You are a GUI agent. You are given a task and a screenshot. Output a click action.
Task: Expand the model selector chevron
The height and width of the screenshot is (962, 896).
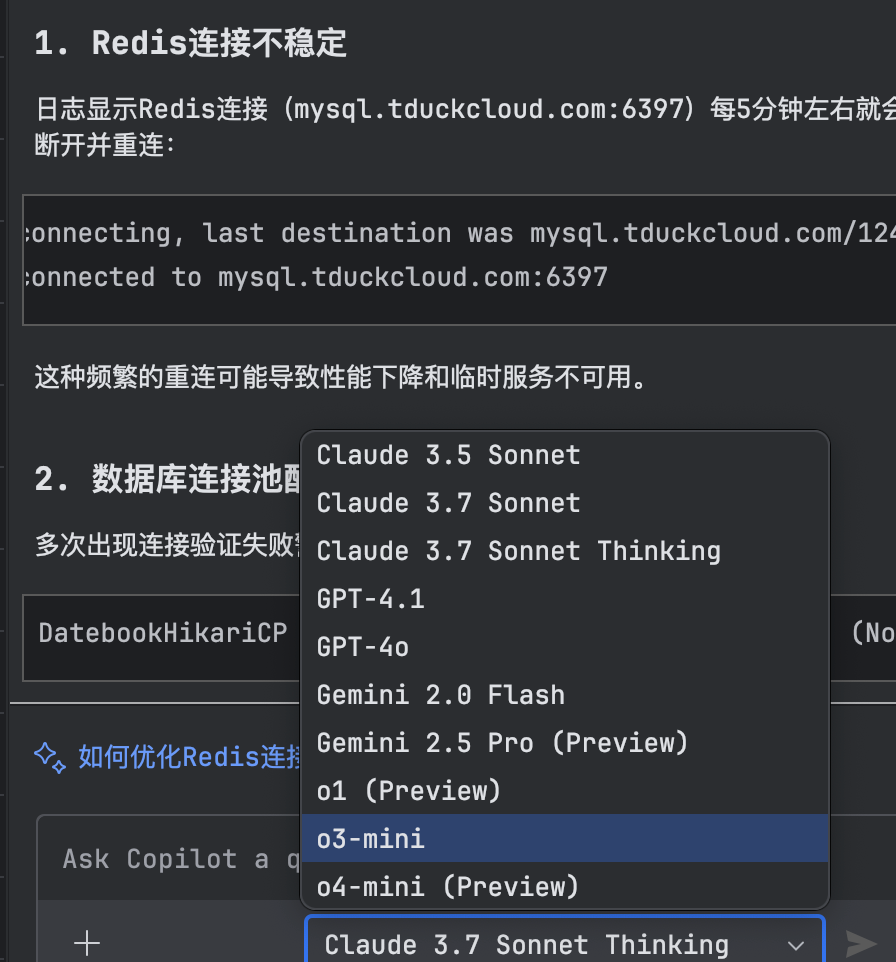pos(795,945)
